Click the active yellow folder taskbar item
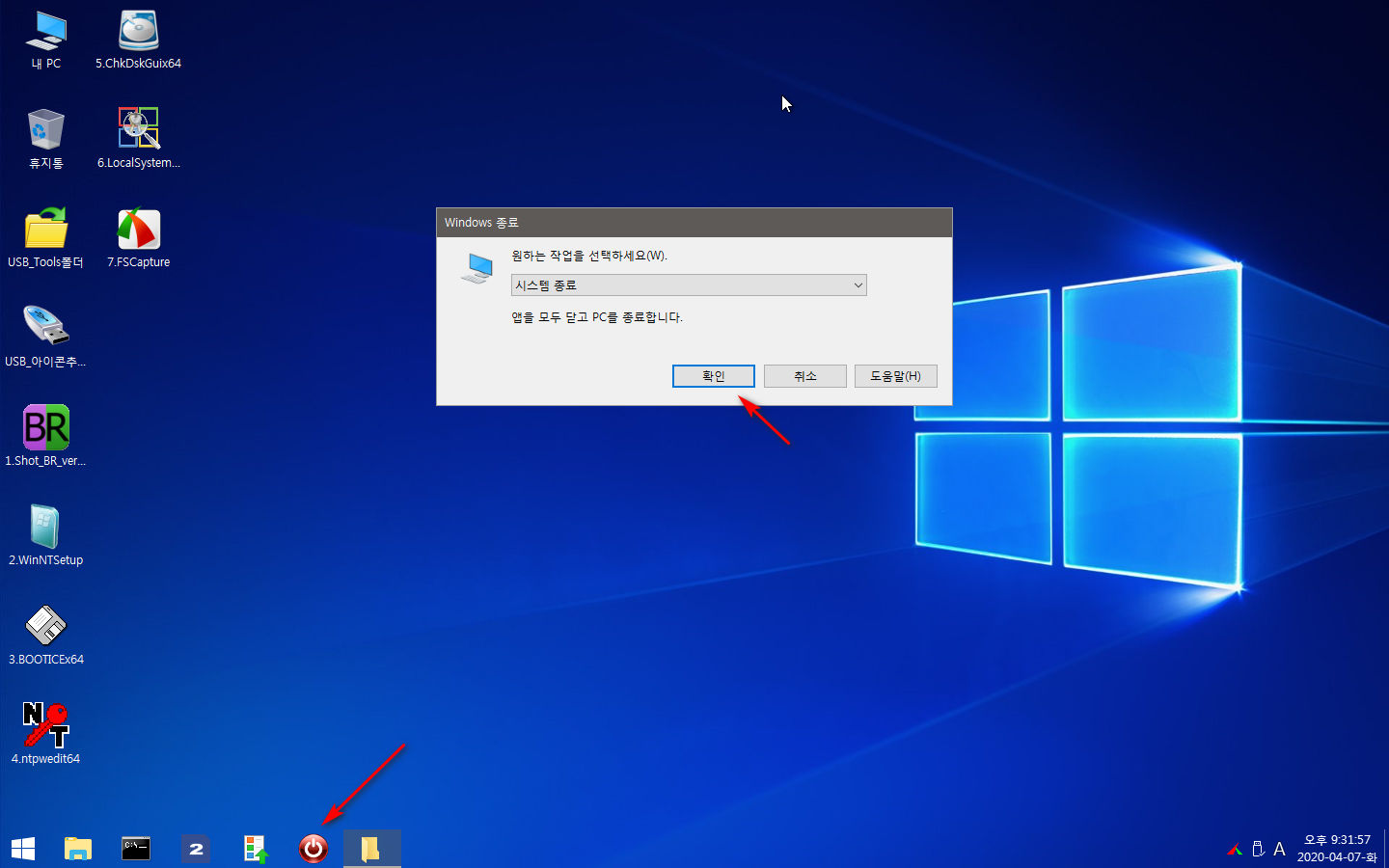Viewport: 1389px width, 868px height. coord(372,849)
